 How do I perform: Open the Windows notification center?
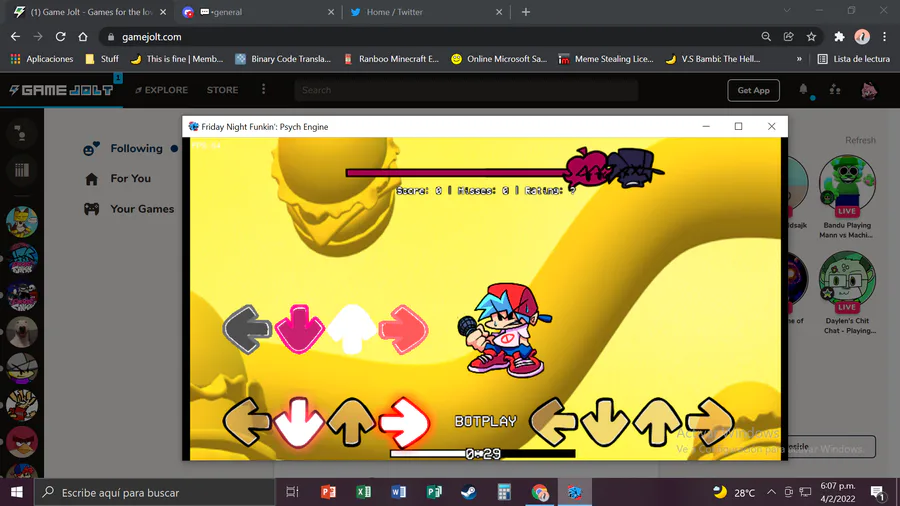(877, 492)
